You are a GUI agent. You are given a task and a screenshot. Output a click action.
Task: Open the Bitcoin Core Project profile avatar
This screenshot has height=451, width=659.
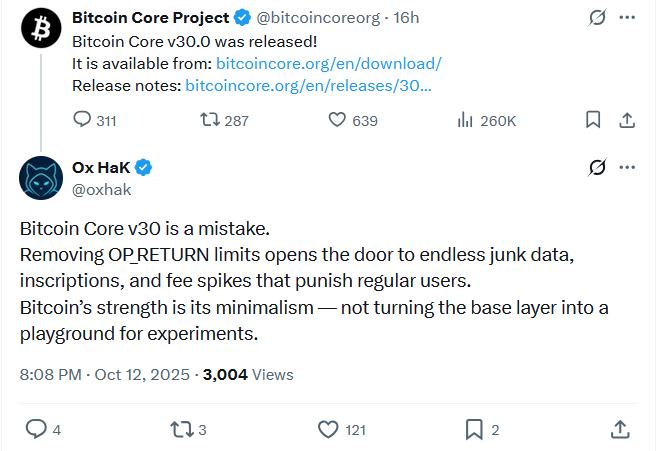[41, 30]
